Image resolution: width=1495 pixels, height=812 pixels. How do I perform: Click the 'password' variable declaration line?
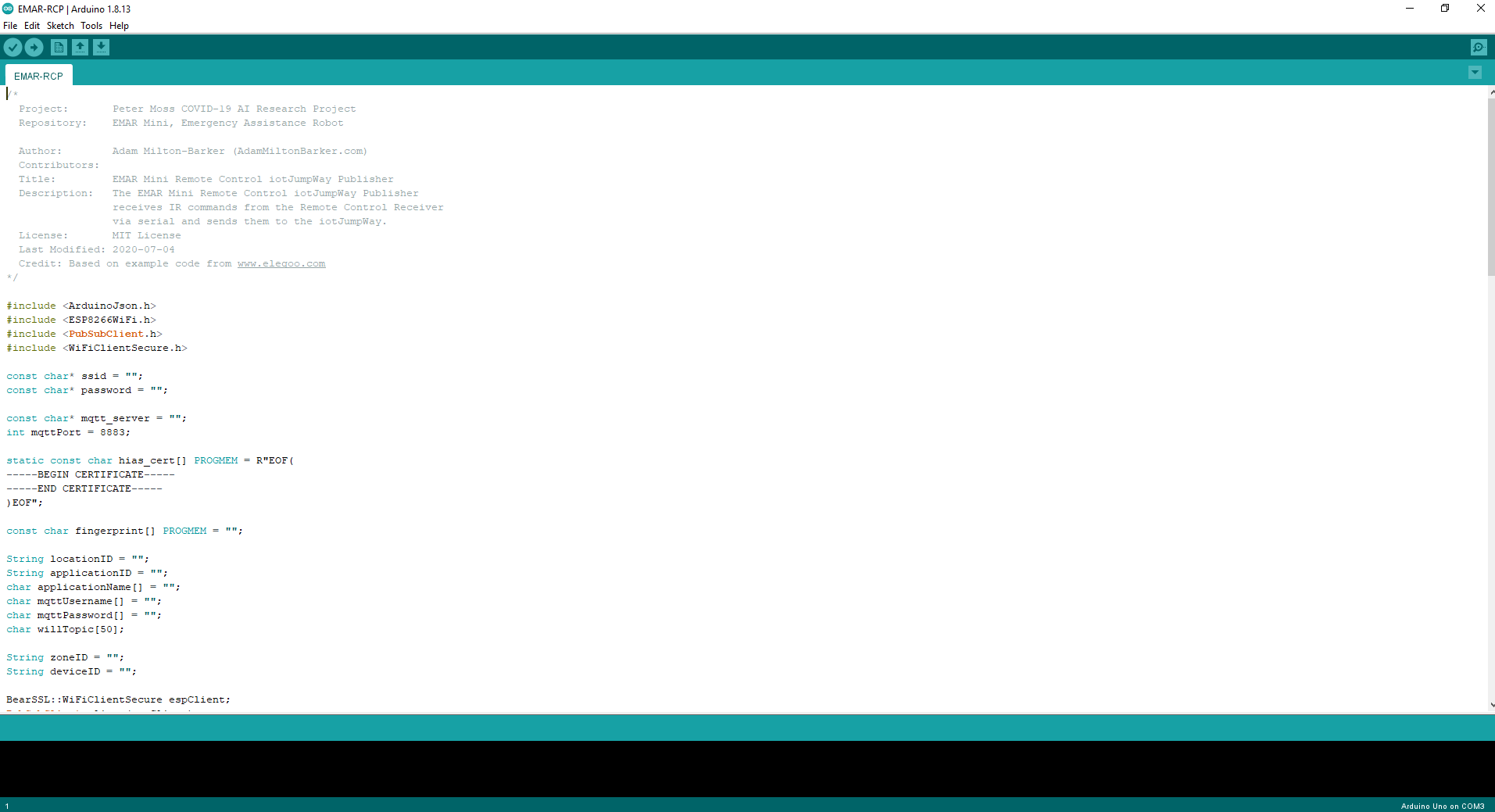pyautogui.click(x=88, y=391)
